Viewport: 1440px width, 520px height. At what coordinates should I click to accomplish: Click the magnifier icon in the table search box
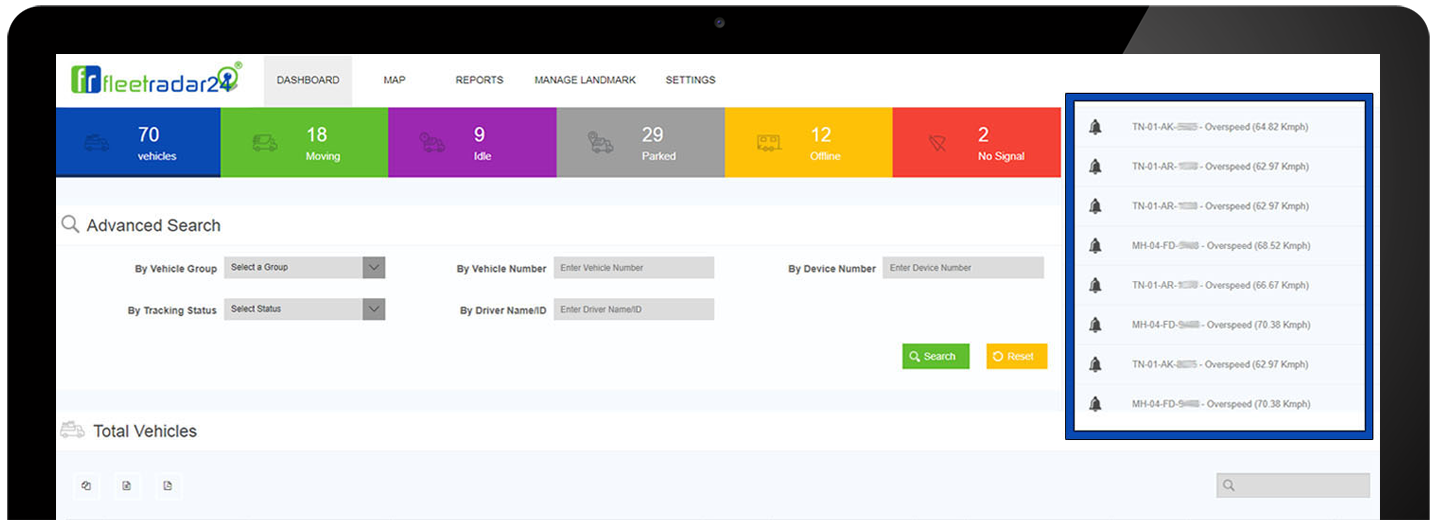click(1229, 485)
